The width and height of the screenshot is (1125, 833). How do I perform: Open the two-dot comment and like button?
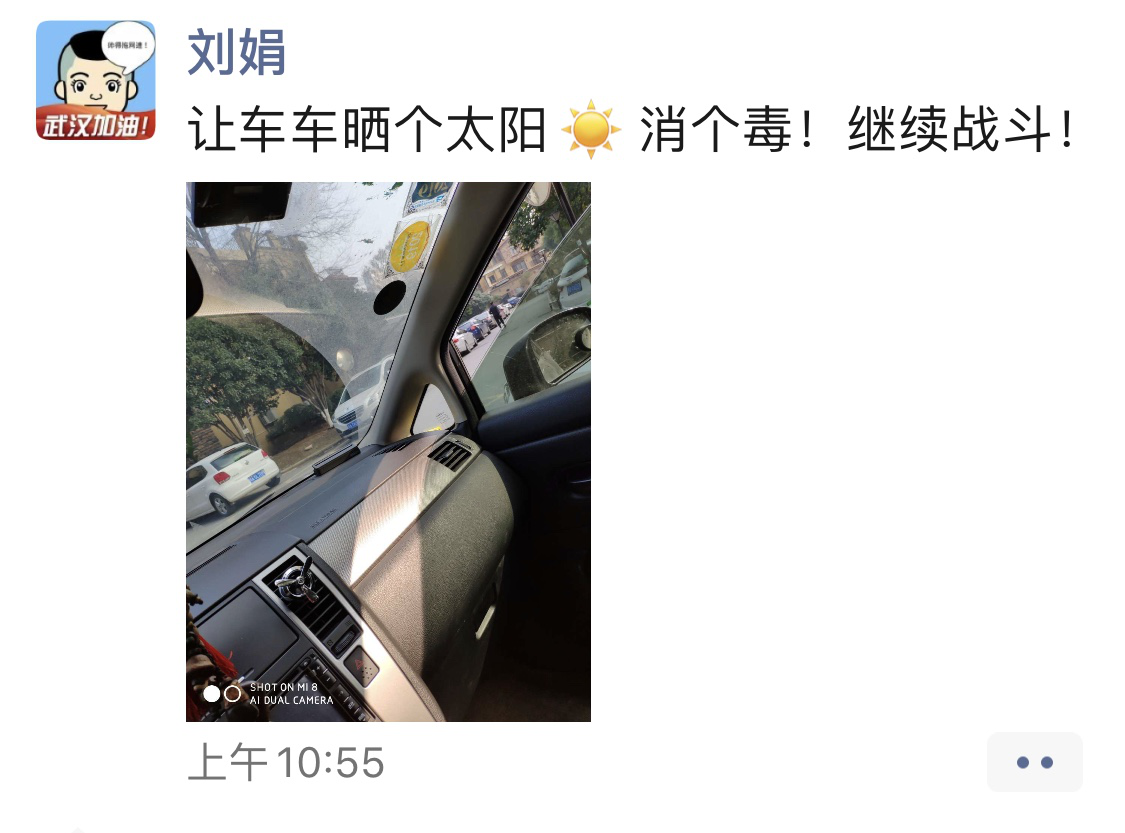click(x=1035, y=762)
